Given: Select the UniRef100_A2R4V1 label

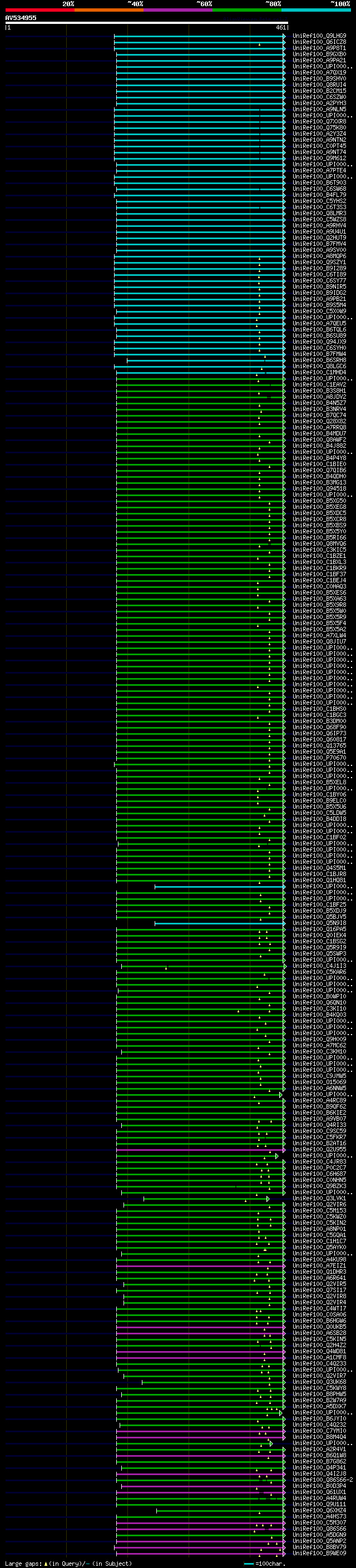Looking at the screenshot, I should click(x=319, y=1449).
